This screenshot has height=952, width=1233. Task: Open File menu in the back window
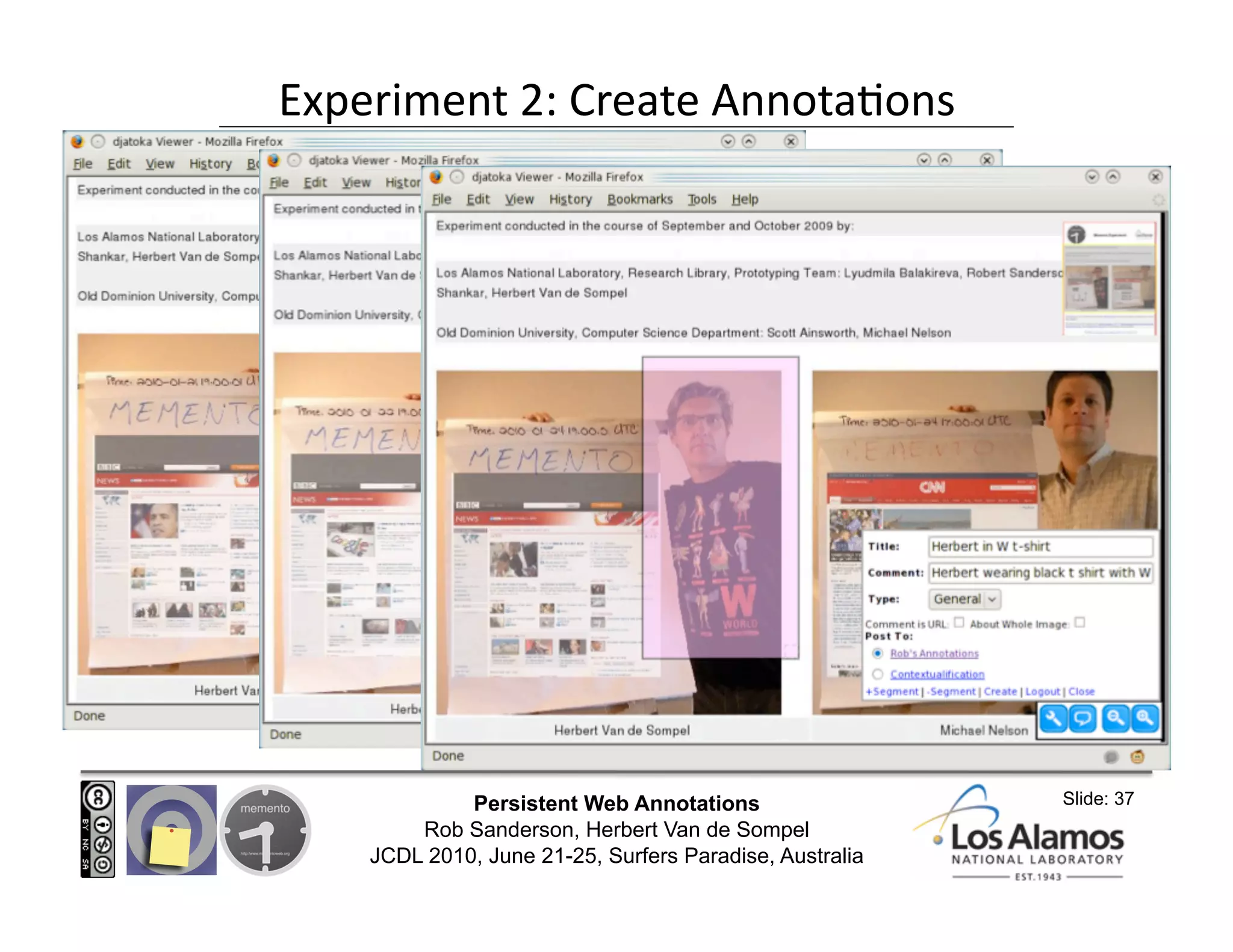[x=82, y=164]
